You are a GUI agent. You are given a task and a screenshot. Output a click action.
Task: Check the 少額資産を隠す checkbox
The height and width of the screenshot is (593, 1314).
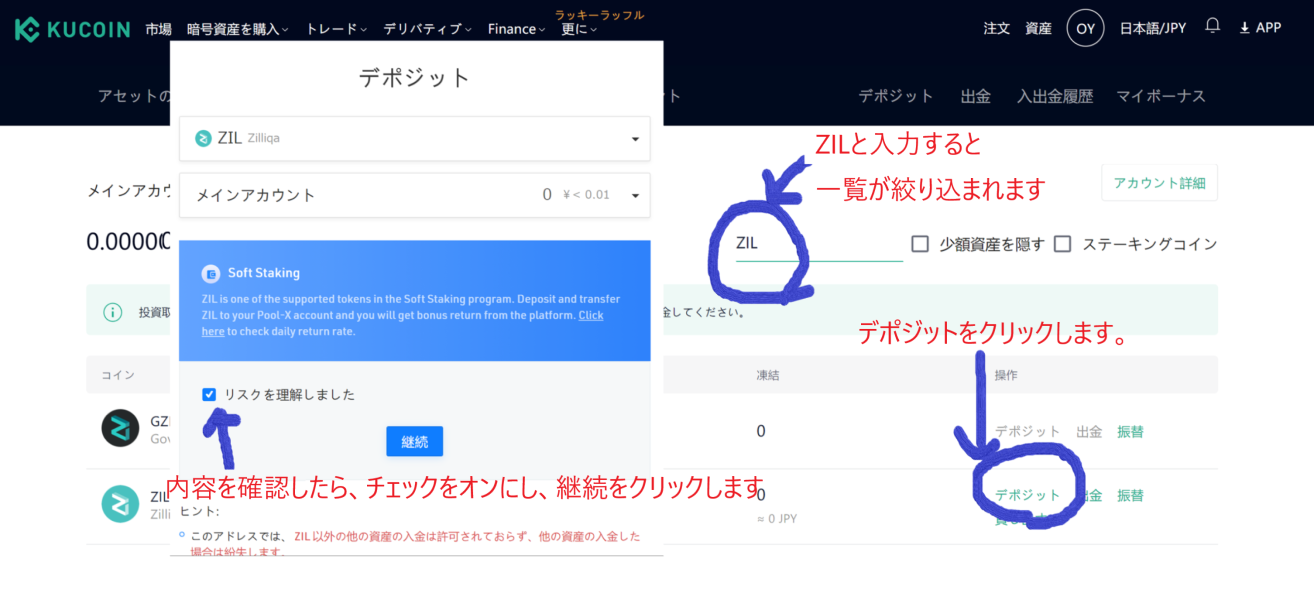pyautogui.click(x=920, y=244)
